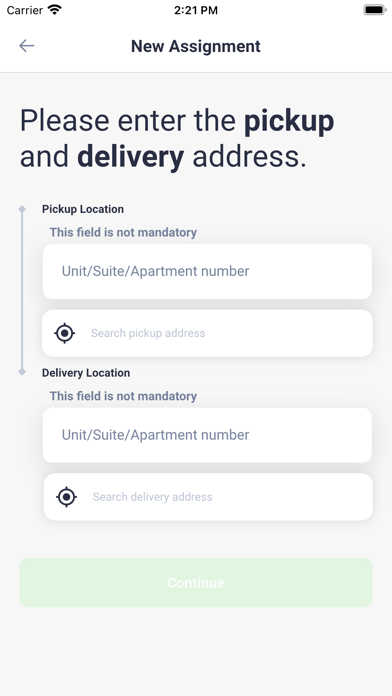Go back using the left arrow icon
The height and width of the screenshot is (696, 392).
pos(27,46)
